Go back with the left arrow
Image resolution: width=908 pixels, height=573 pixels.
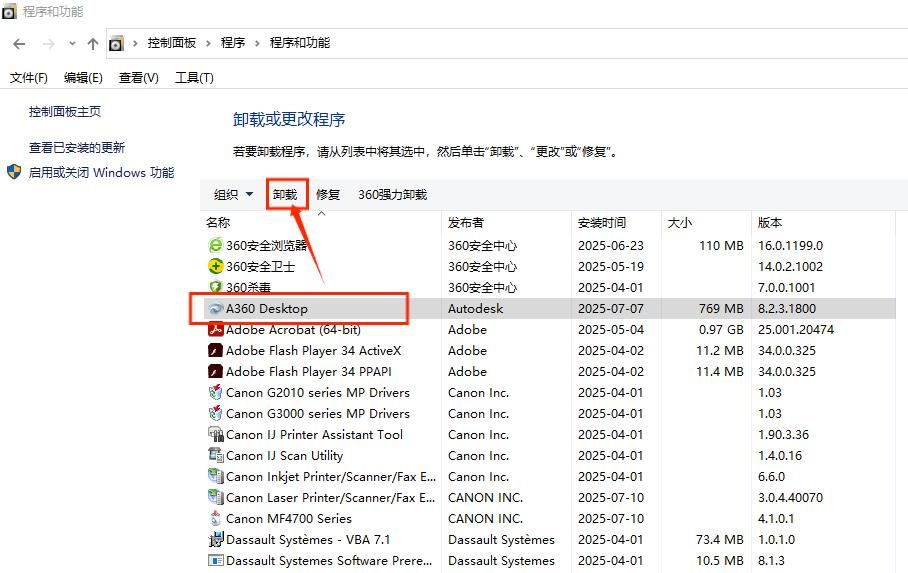19,43
